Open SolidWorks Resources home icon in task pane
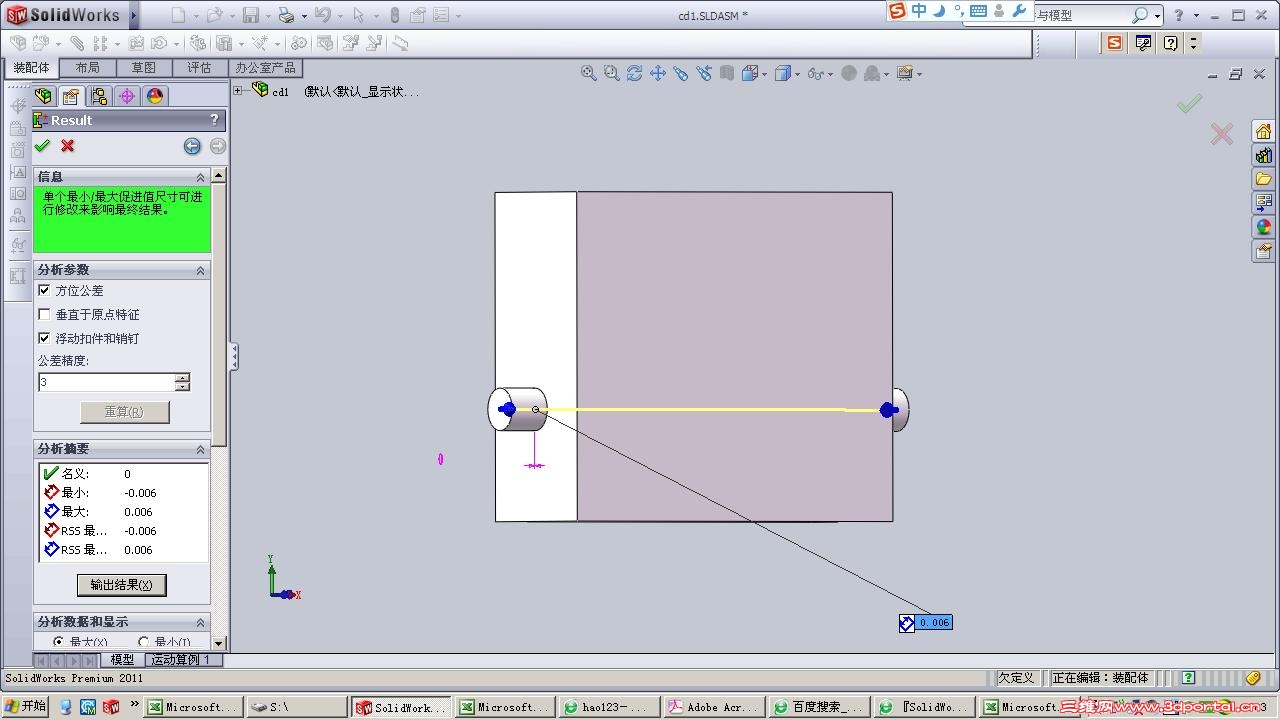Screen dimensions: 1280x720 [x=1264, y=131]
